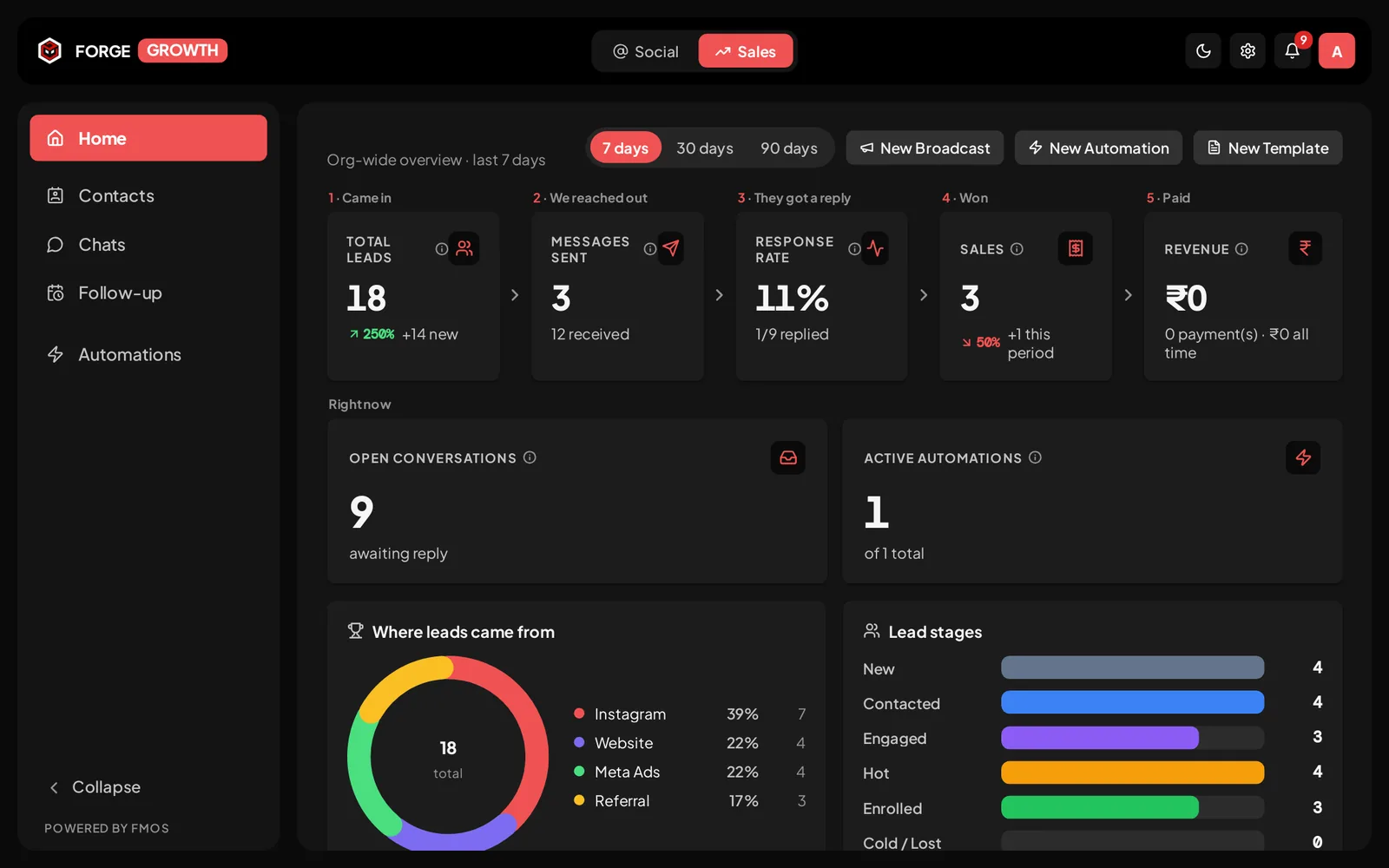Image resolution: width=1389 pixels, height=868 pixels.
Task: Click the chevron after Response Rate card
Action: [924, 295]
